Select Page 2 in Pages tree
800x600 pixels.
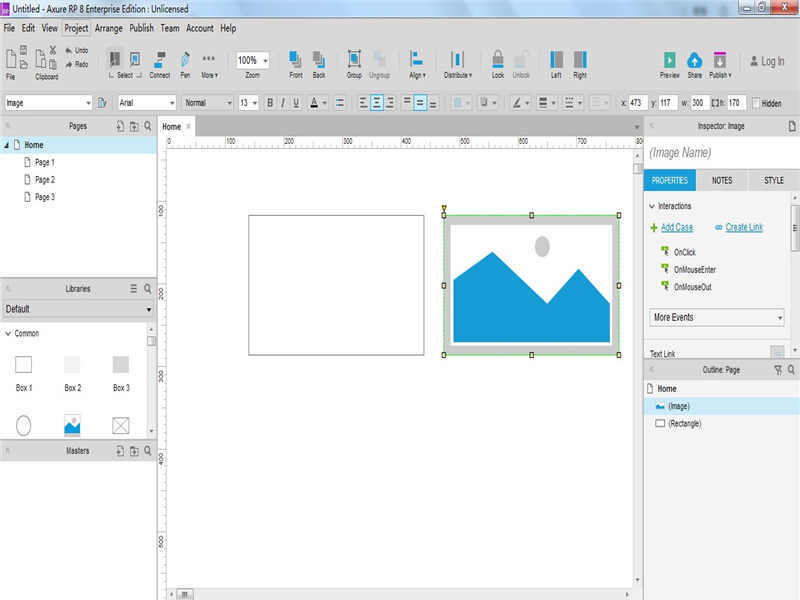click(x=45, y=180)
